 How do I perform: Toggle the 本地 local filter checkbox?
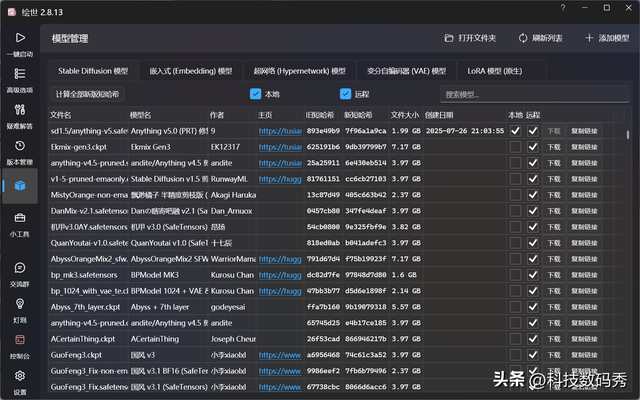point(255,94)
